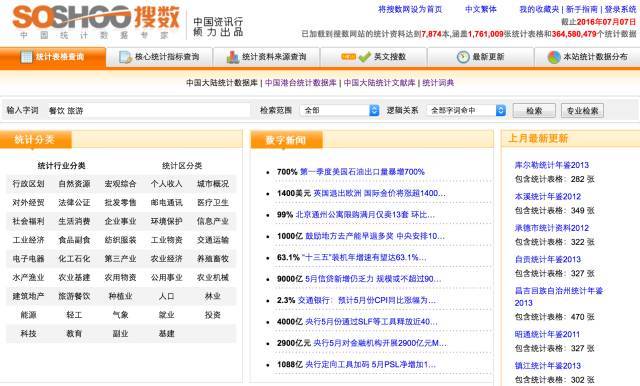Screen dimensions: 640x386
Task: Select the 统计行业分类 heading
Action: pyautogui.click(x=62, y=166)
